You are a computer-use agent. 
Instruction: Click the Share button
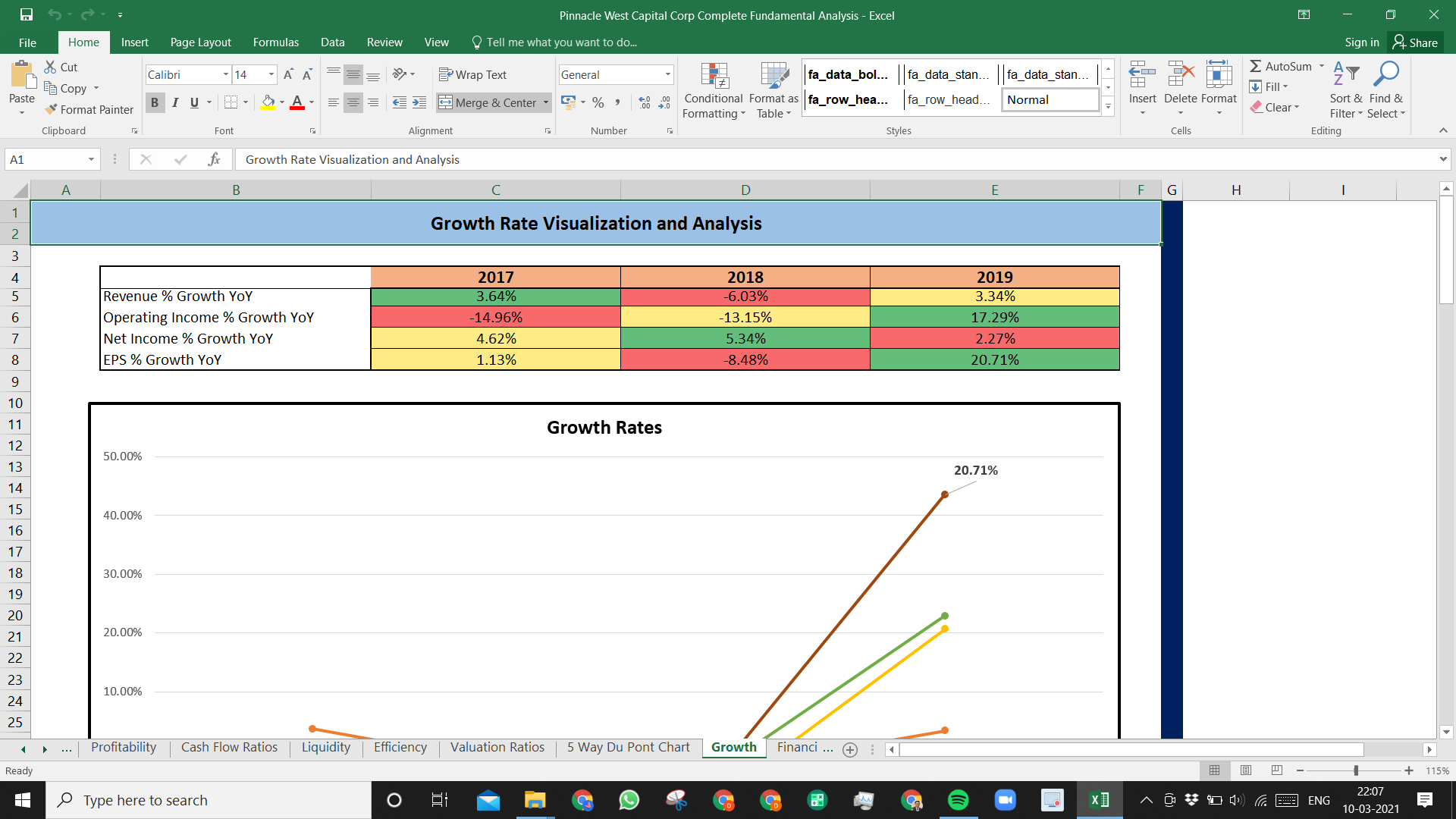[x=1415, y=42]
